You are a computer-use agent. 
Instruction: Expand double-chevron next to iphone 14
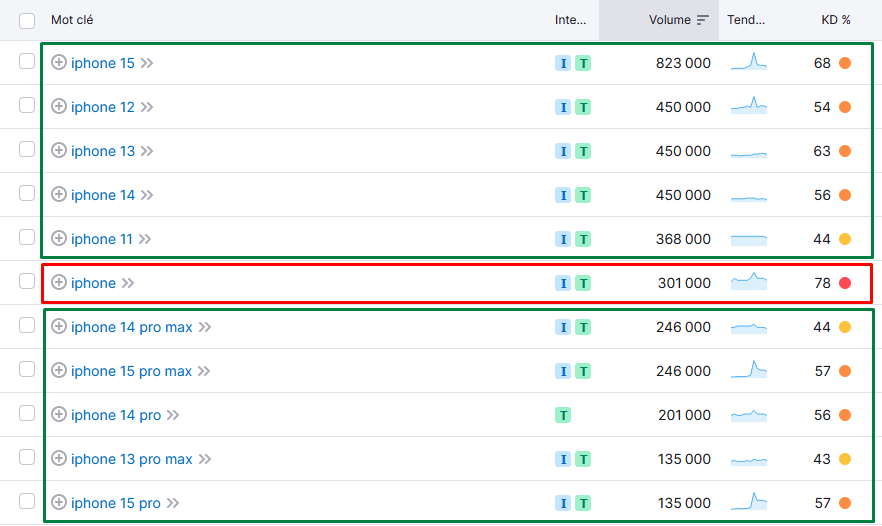[x=147, y=195]
